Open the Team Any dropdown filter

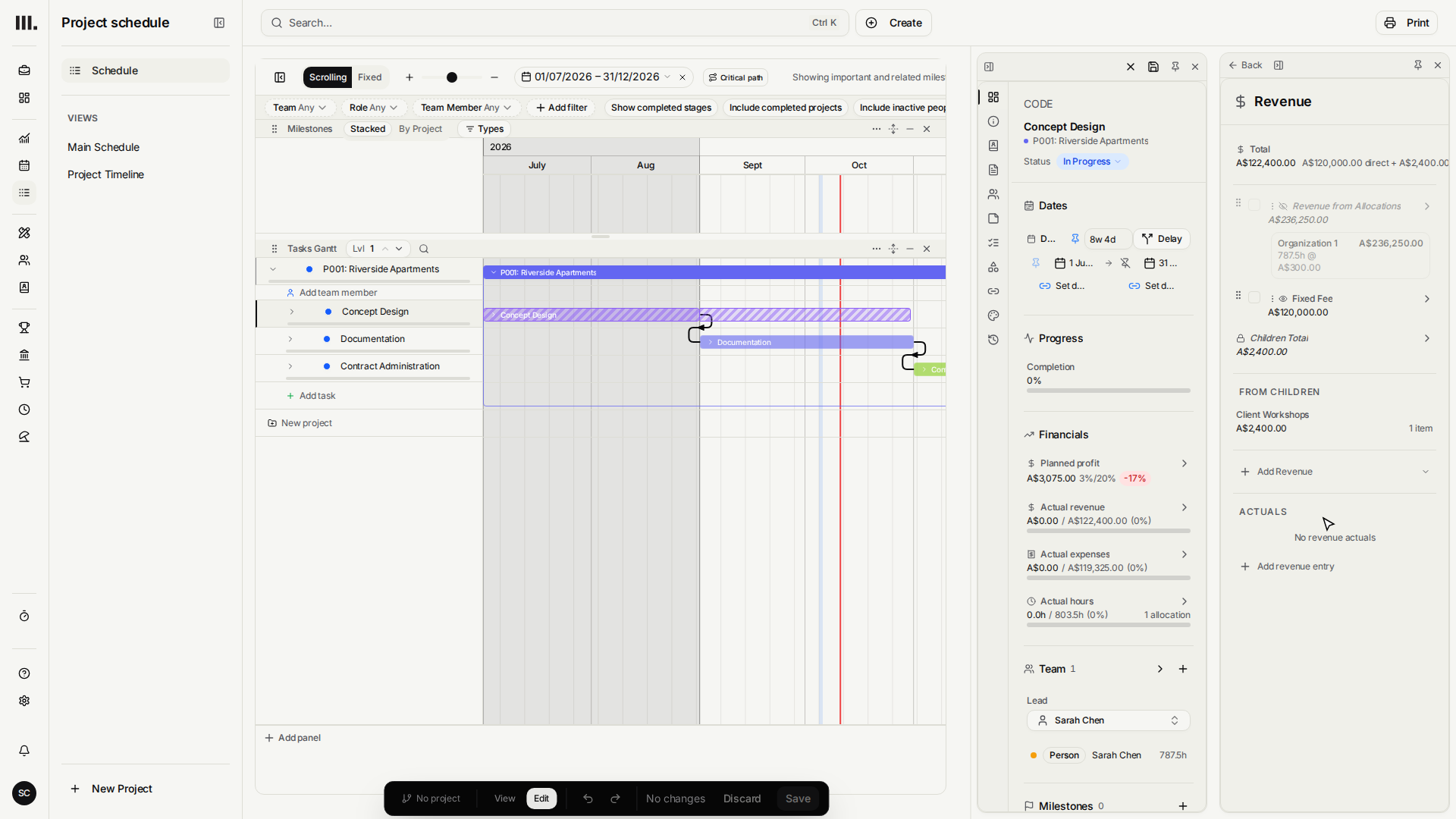point(300,108)
